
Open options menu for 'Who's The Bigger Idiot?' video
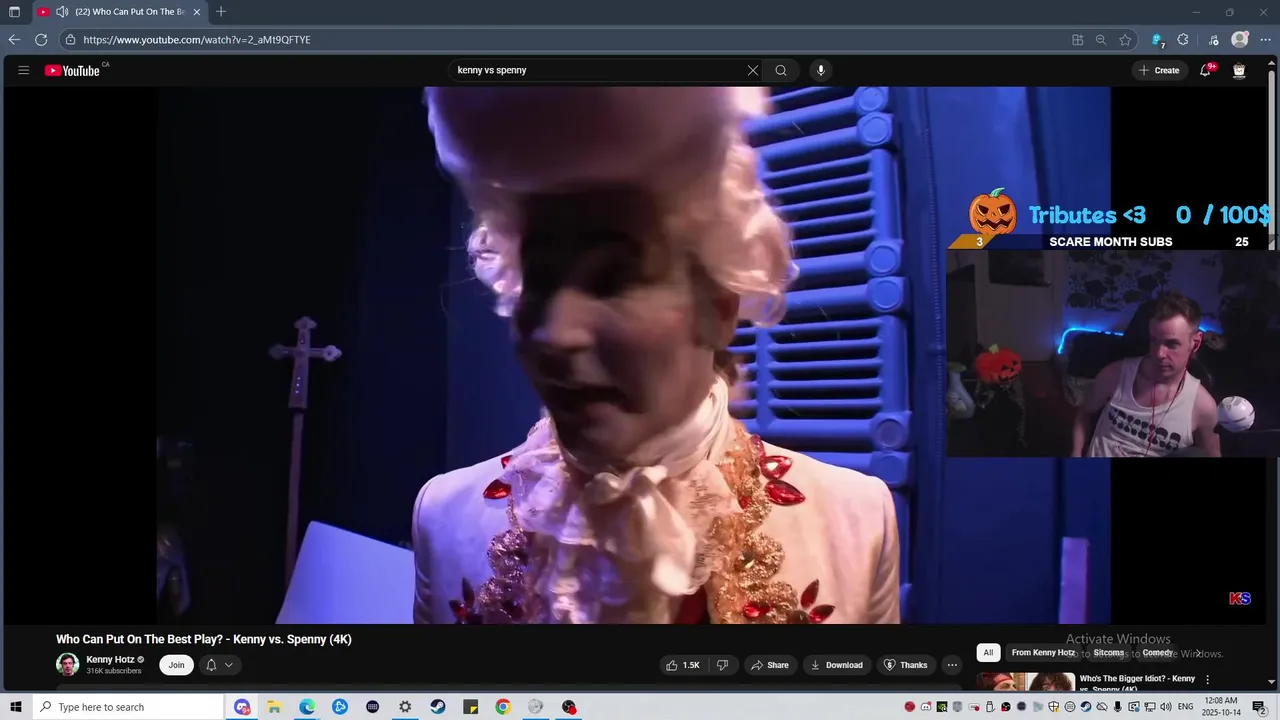click(x=1207, y=680)
